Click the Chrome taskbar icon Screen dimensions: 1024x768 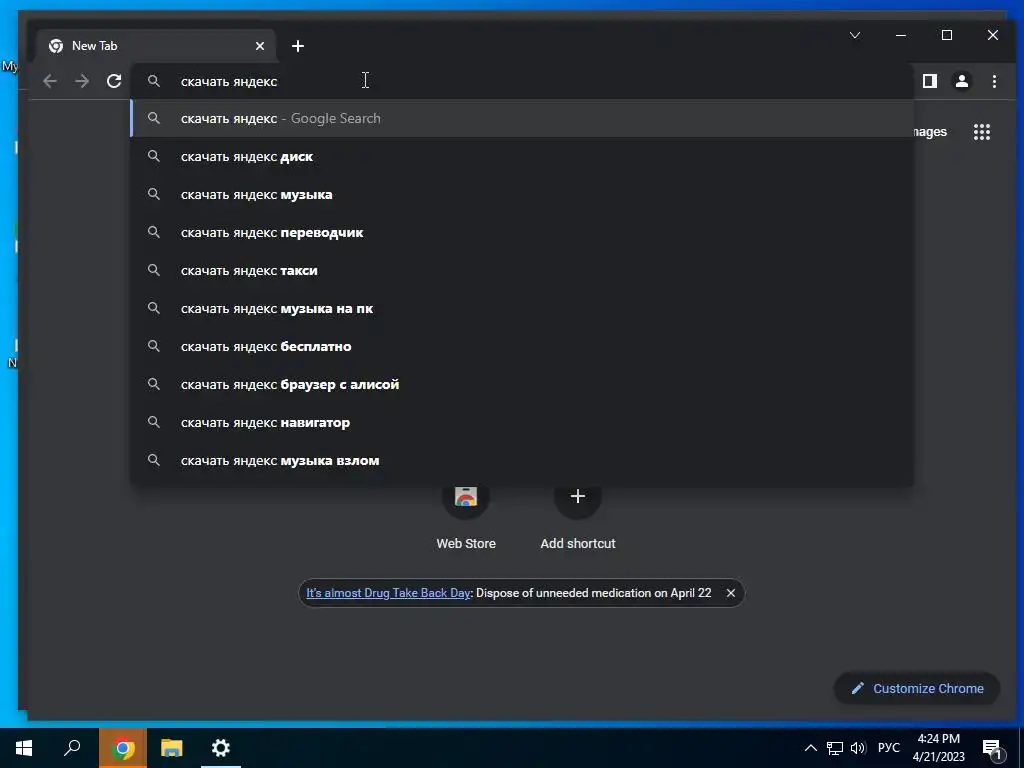[x=123, y=748]
